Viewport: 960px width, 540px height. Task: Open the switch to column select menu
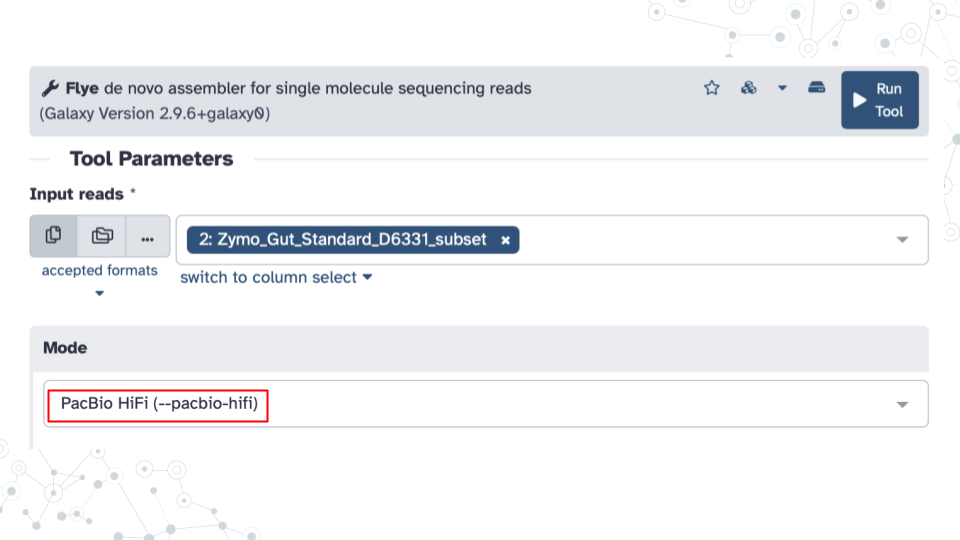276,277
